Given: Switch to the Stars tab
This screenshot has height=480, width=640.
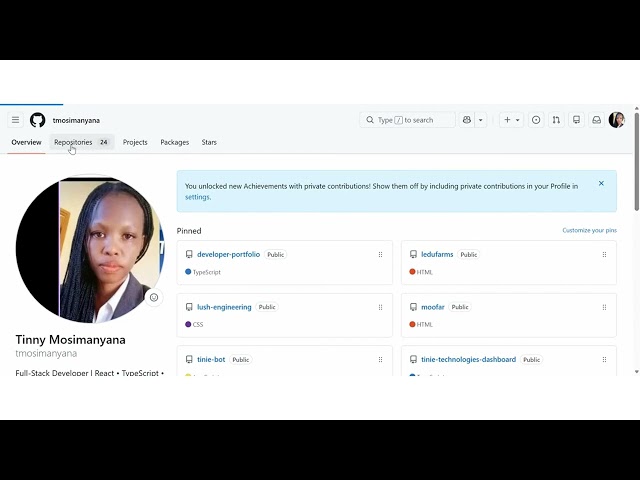Looking at the screenshot, I should [x=209, y=142].
